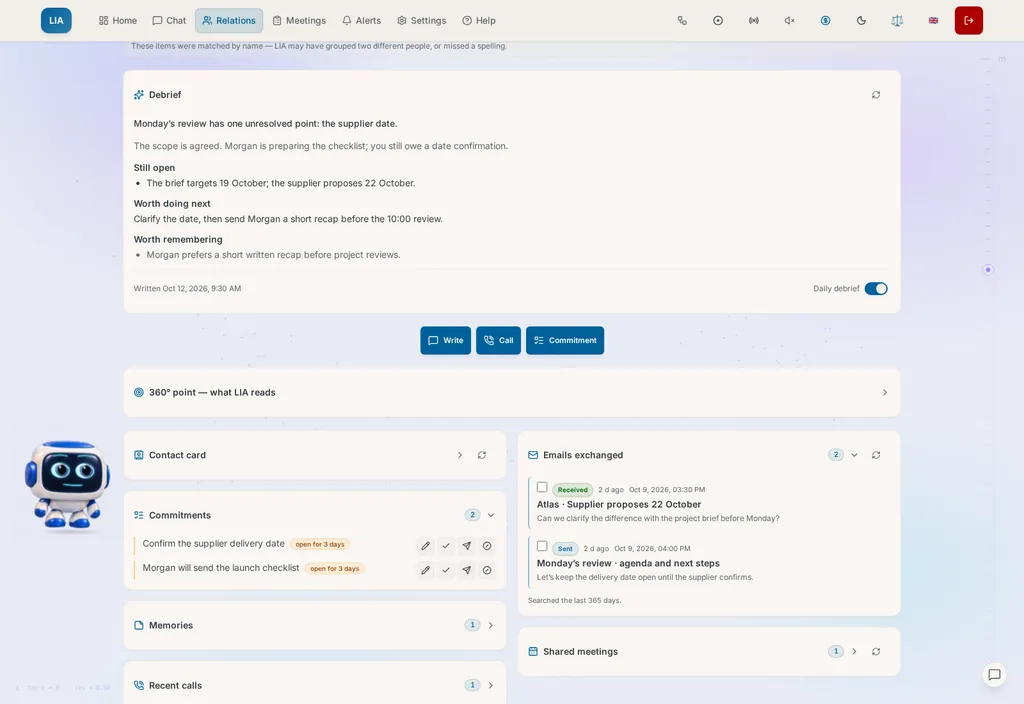Refresh the Debrief card
Viewport: 1024px width, 704px height.
tap(876, 95)
